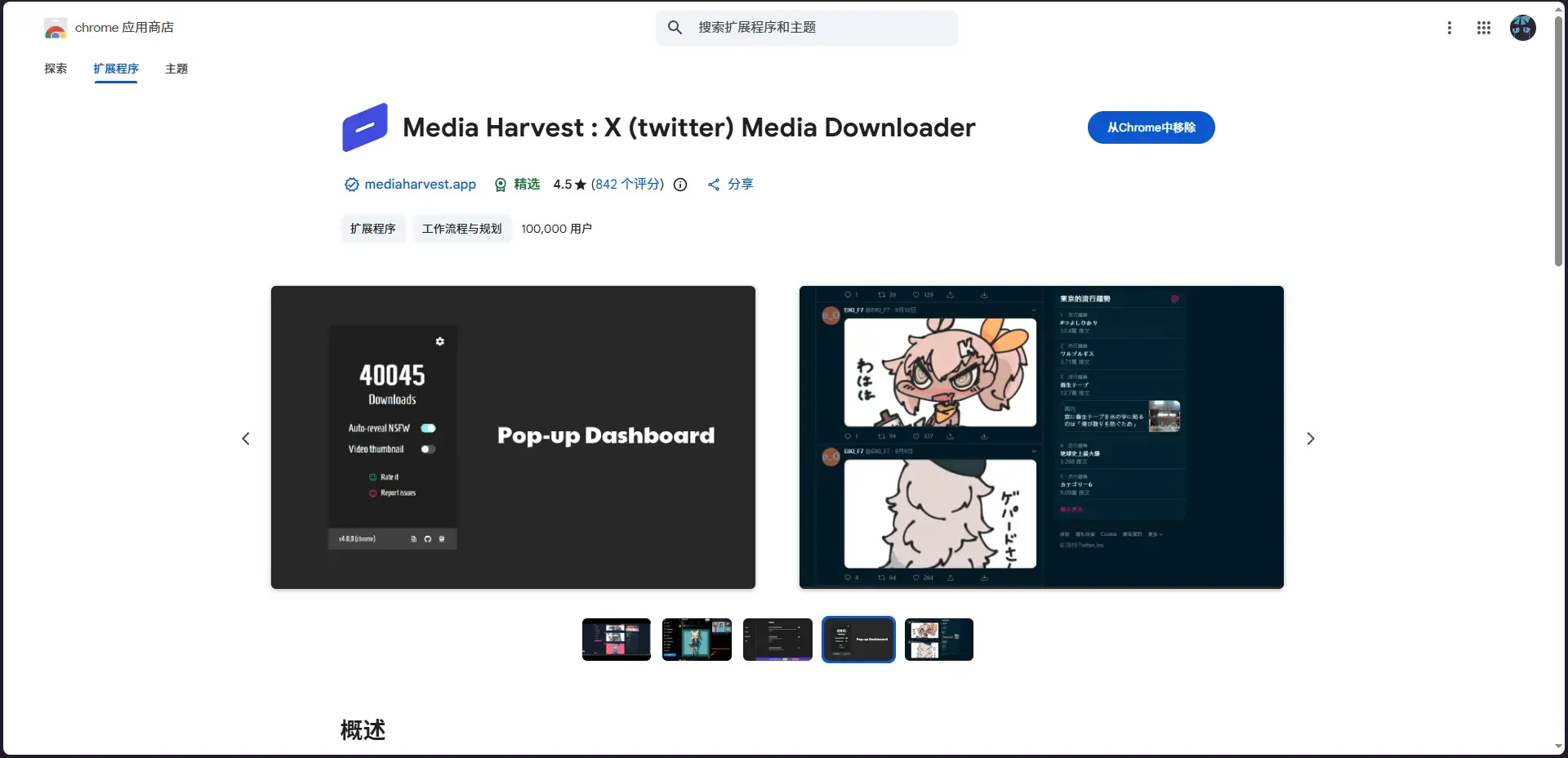The image size is (1568, 758).
Task: Click the 精选 featured badge icon
Action: [500, 185]
